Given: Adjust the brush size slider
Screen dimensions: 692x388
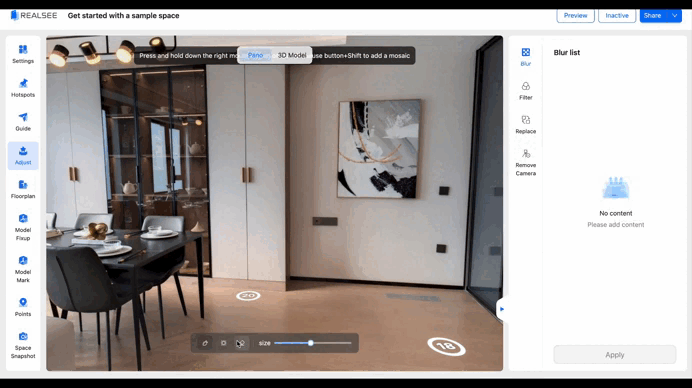Looking at the screenshot, I should [x=312, y=343].
